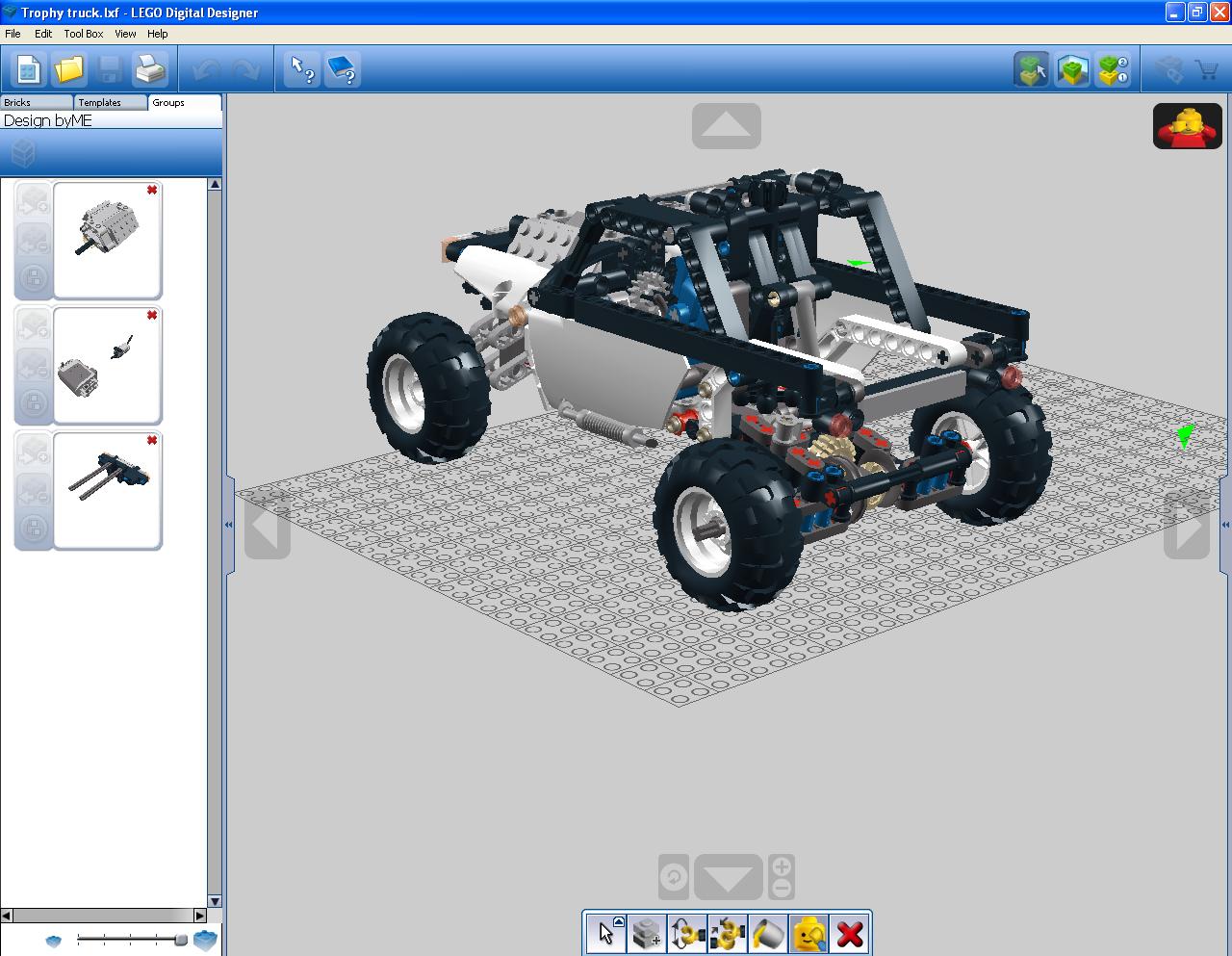The height and width of the screenshot is (956, 1232).
Task: Choose the Hinge tool
Action: click(x=687, y=933)
